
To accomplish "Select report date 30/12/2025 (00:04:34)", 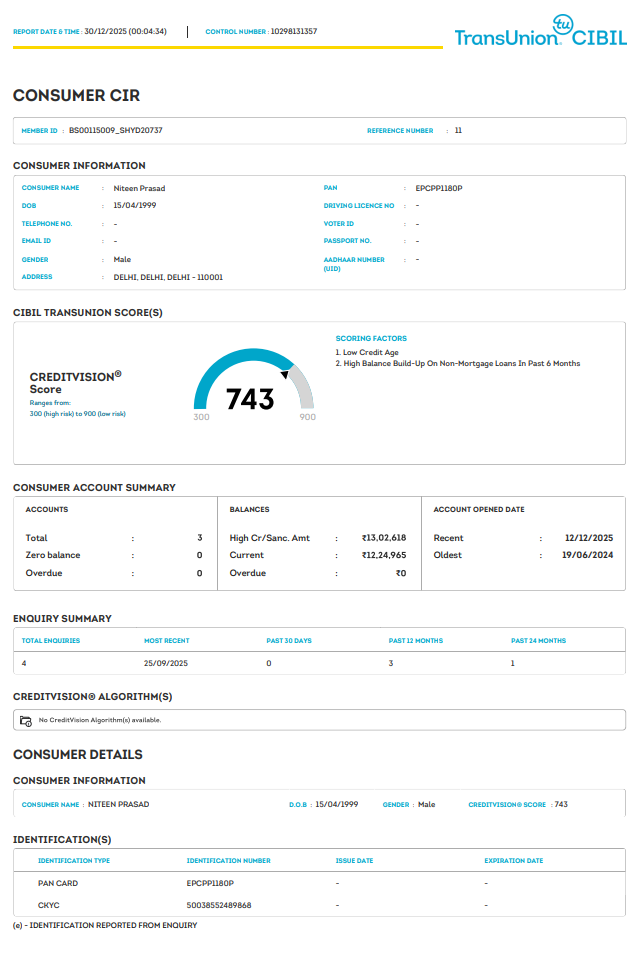I will point(125,31).
